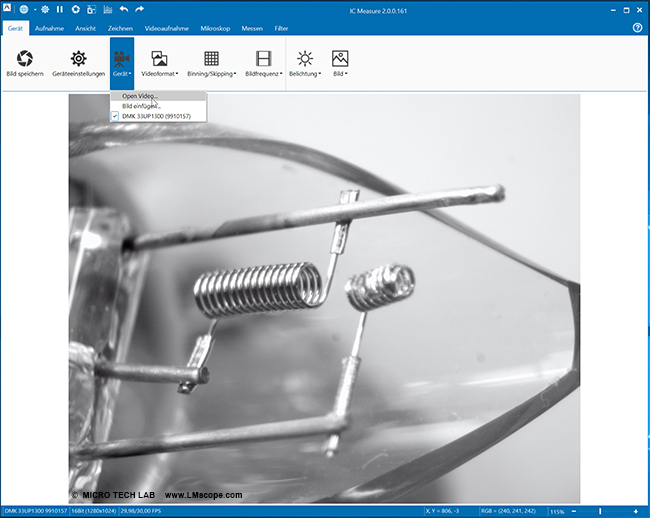
Task: Expand the Videoformat dropdown
Action: 159,63
